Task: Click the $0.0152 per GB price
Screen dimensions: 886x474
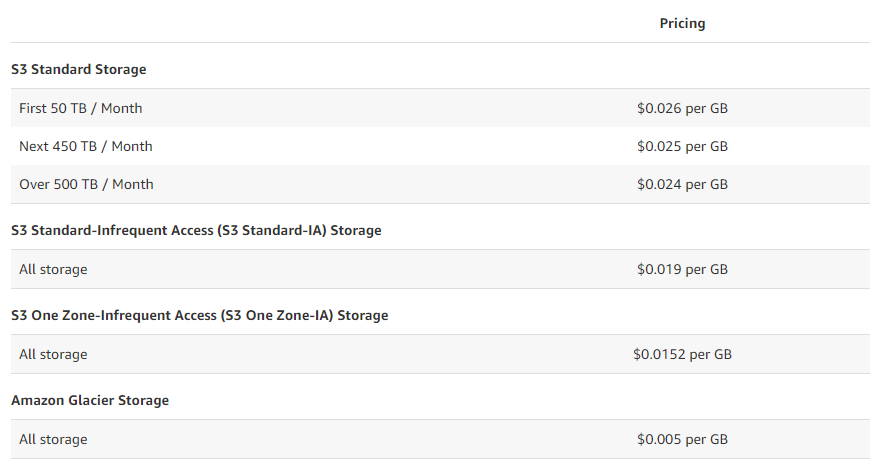Action: 682,354
